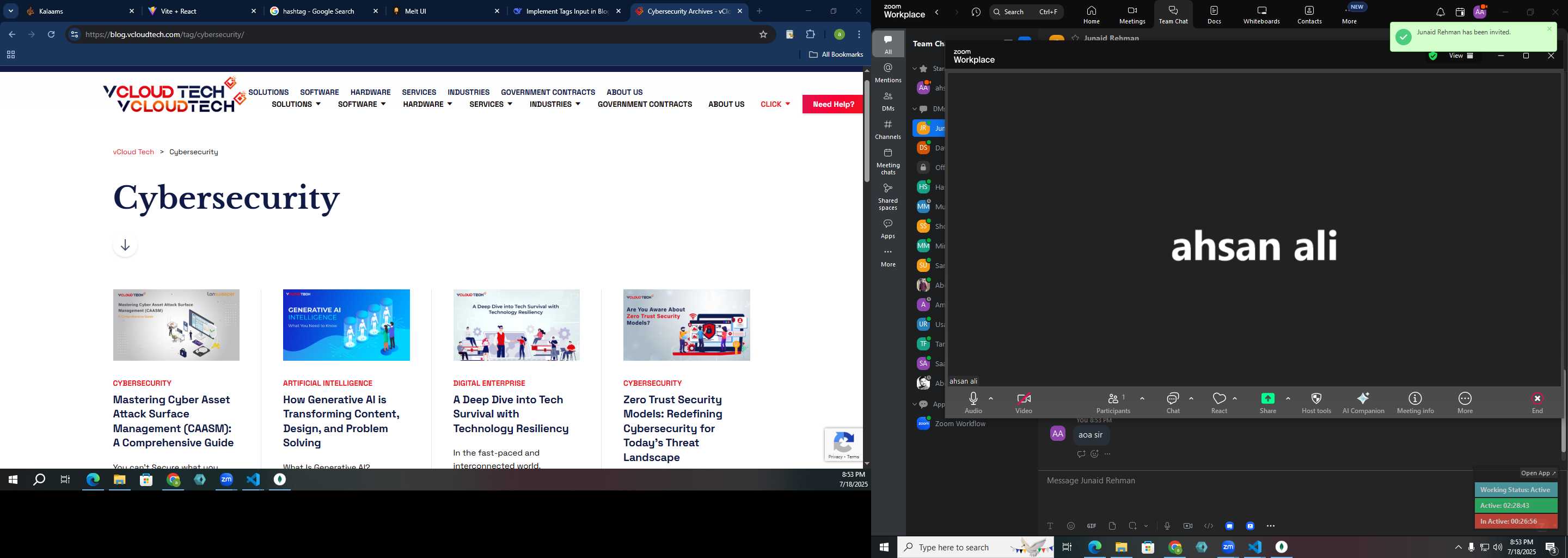Collapse the Apps section in chat list

(914, 404)
